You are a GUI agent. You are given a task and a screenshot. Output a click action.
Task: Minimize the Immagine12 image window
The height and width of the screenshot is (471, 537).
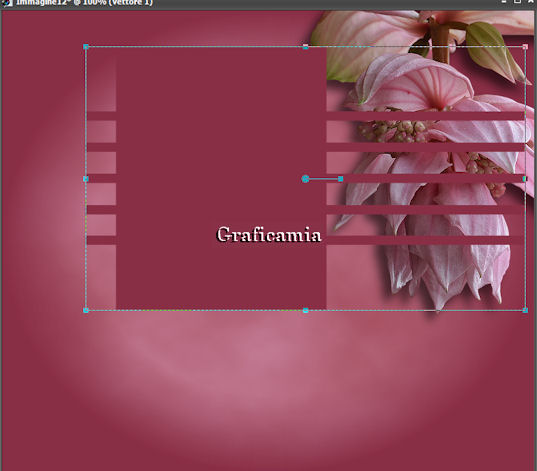point(504,2)
